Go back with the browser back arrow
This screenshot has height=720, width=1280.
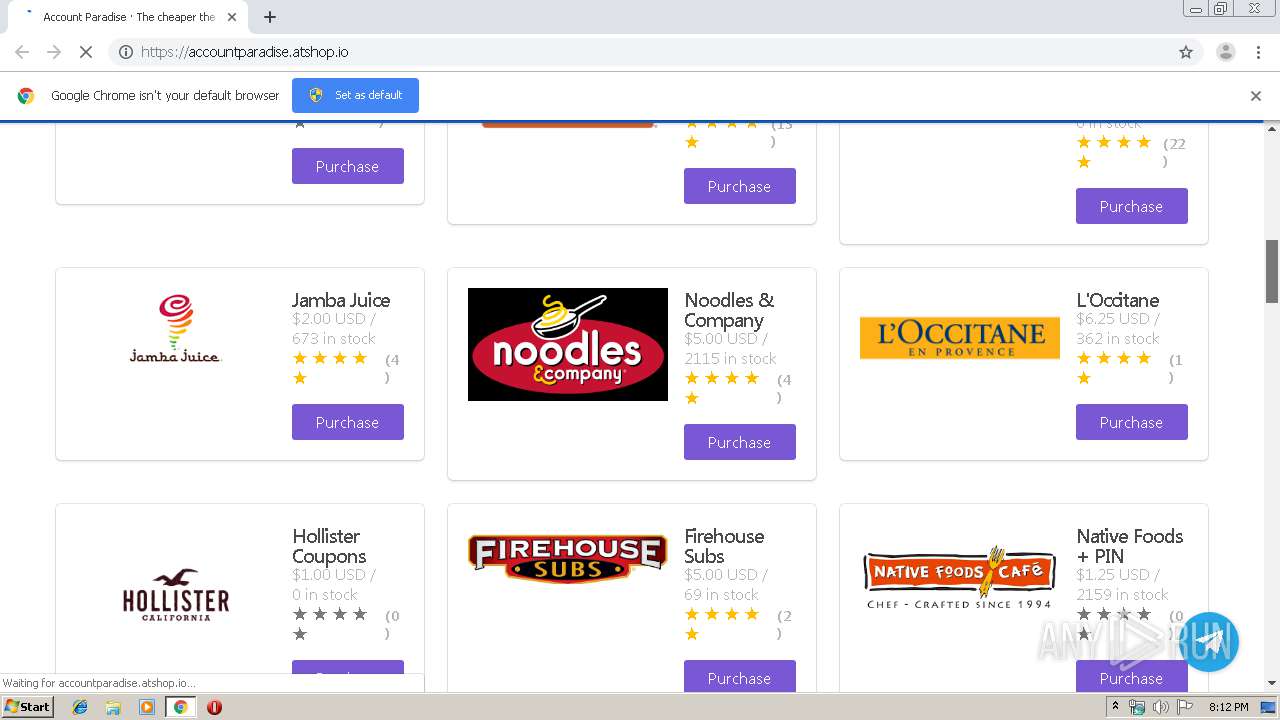(22, 52)
